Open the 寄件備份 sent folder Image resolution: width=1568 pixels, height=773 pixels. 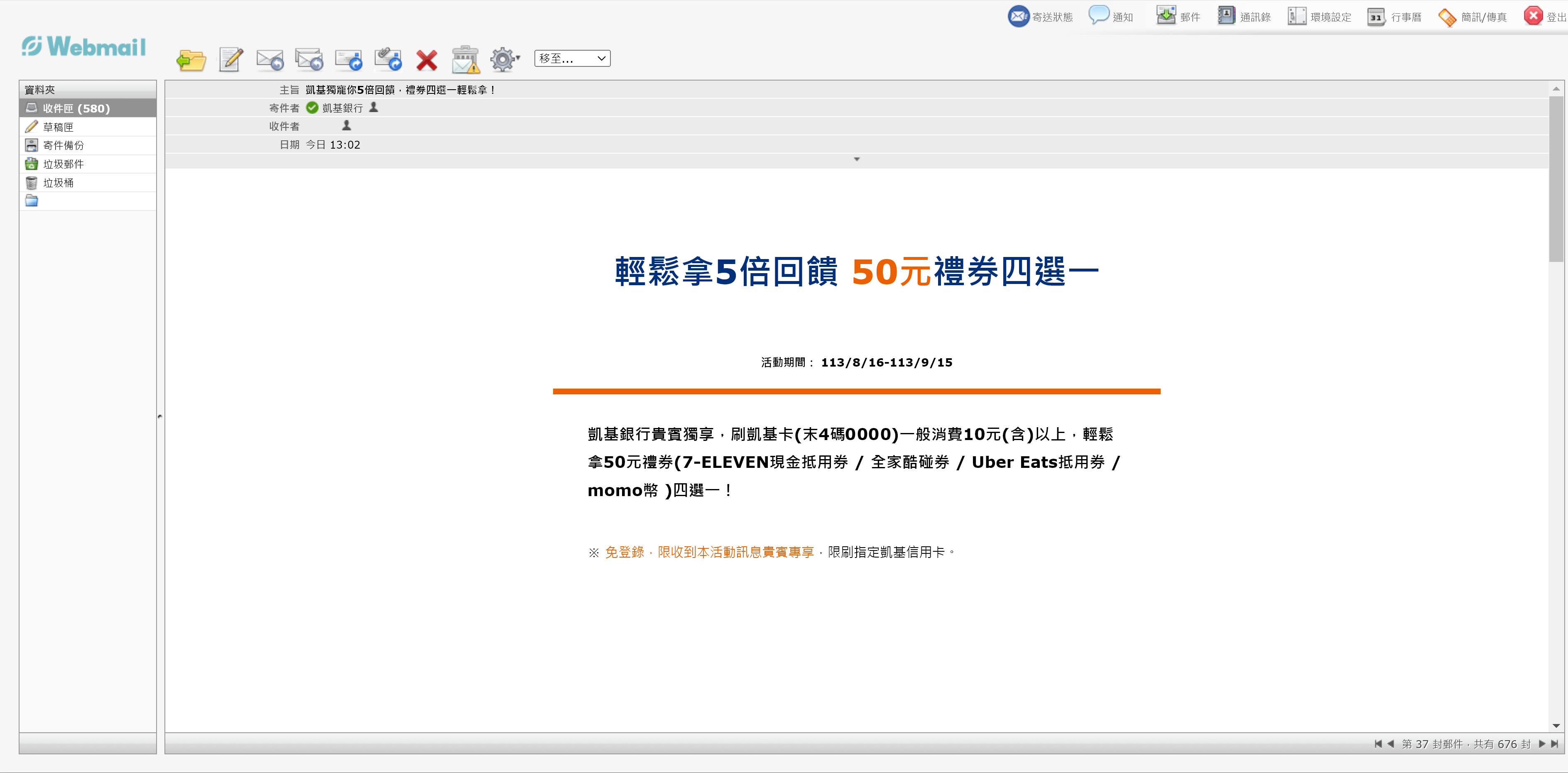(88, 145)
